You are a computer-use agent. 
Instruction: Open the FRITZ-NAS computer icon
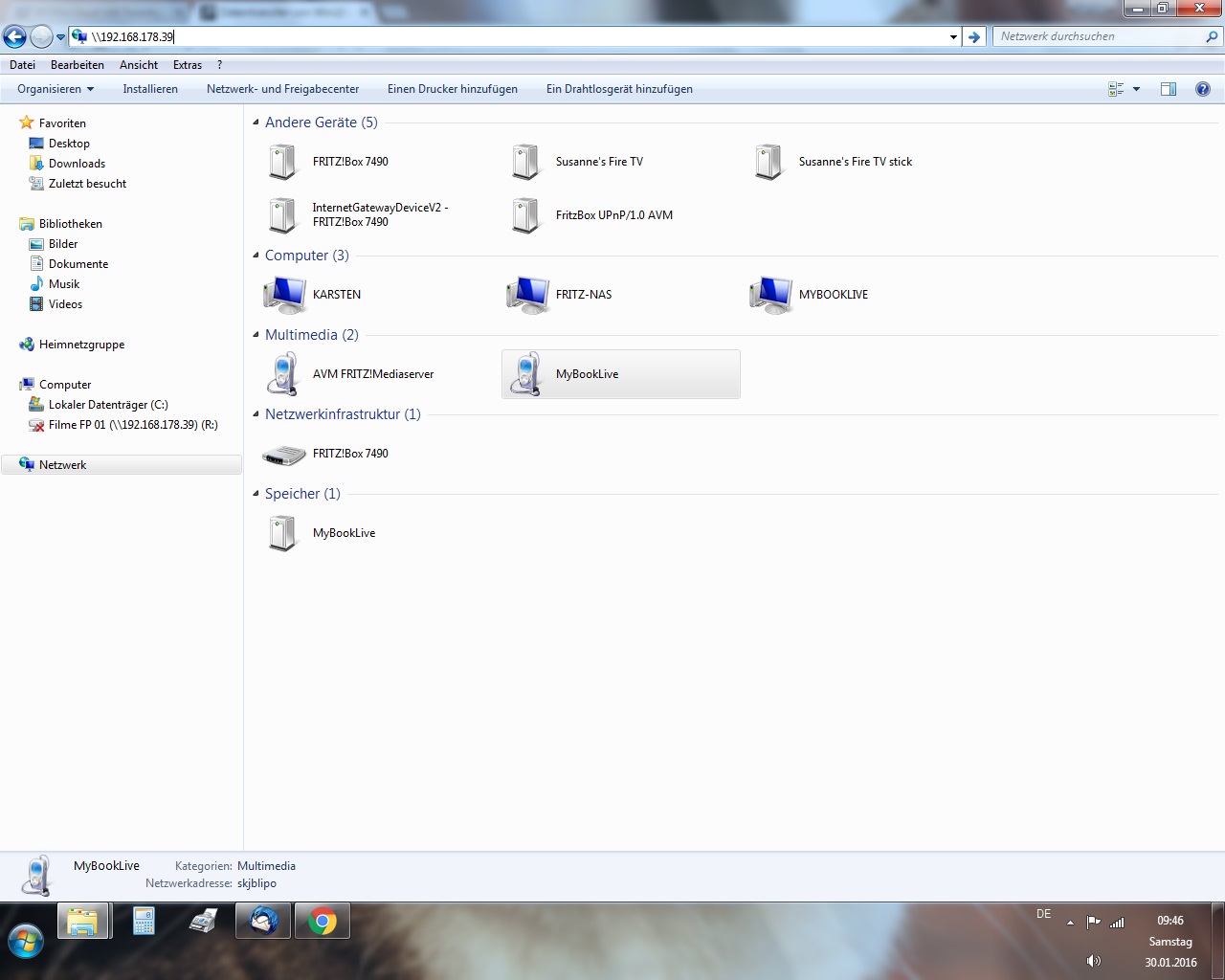(528, 295)
